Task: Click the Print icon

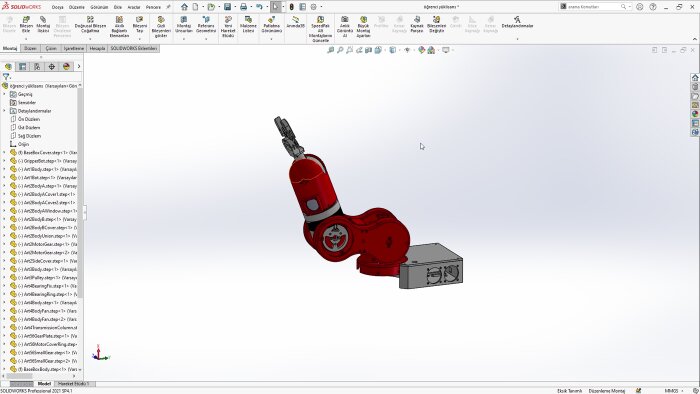Action: [243, 7]
